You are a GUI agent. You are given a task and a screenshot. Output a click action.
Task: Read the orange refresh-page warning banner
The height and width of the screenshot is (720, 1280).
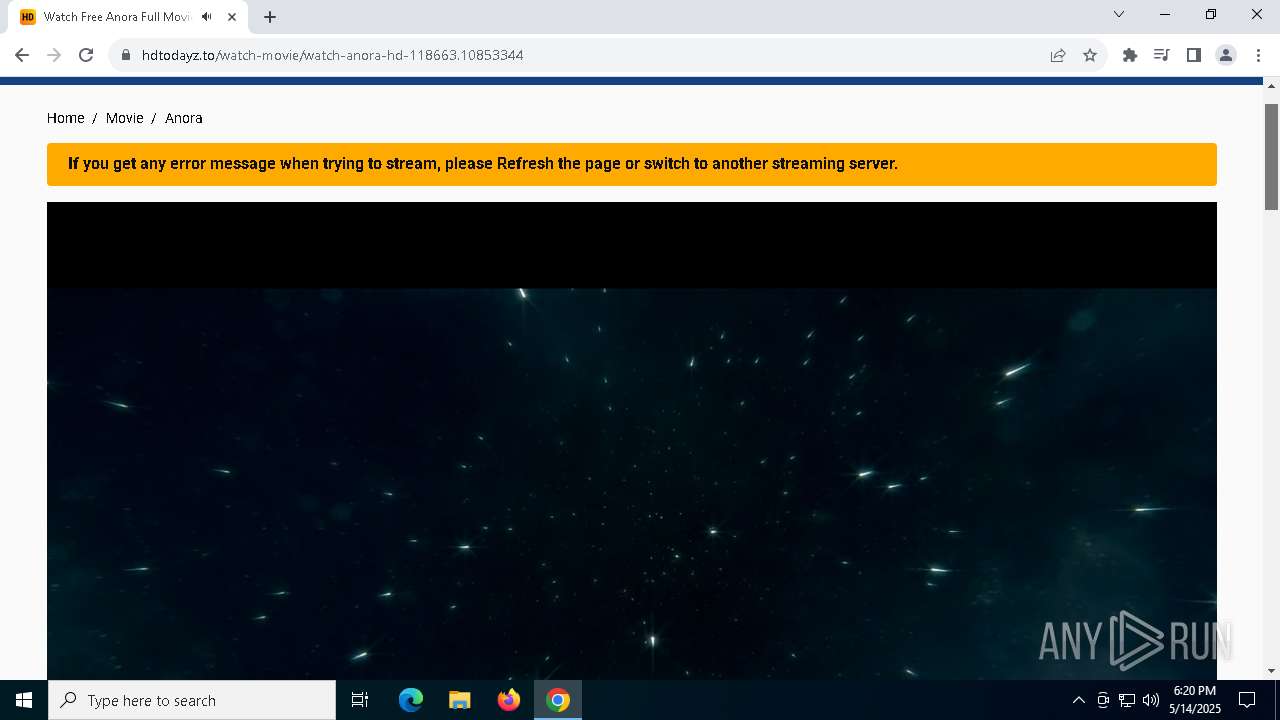click(632, 164)
